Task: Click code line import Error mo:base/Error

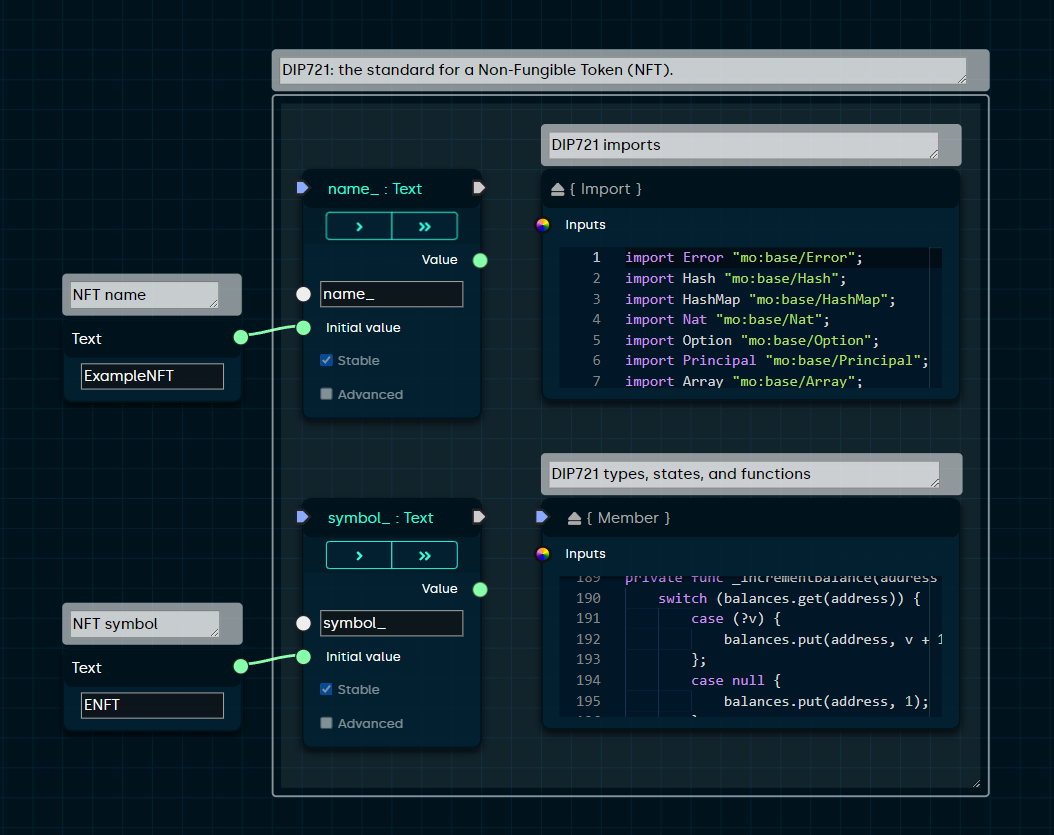Action: pos(743,257)
